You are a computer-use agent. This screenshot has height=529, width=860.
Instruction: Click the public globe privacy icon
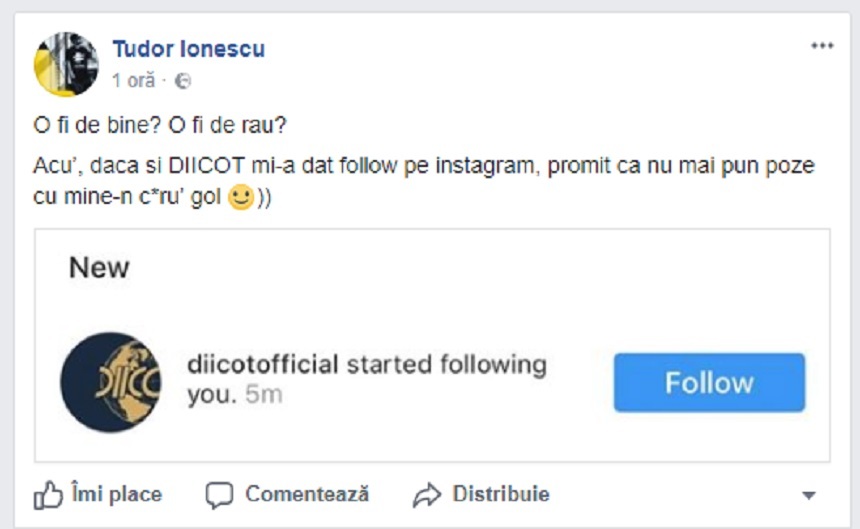[x=183, y=81]
